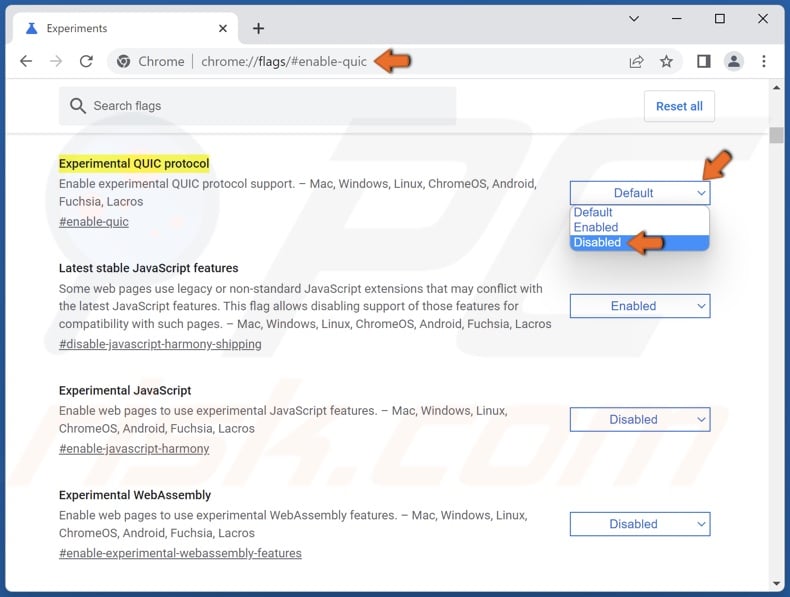The height and width of the screenshot is (597, 790).
Task: Choose Enabled in the open dropdown list
Action: [640, 227]
